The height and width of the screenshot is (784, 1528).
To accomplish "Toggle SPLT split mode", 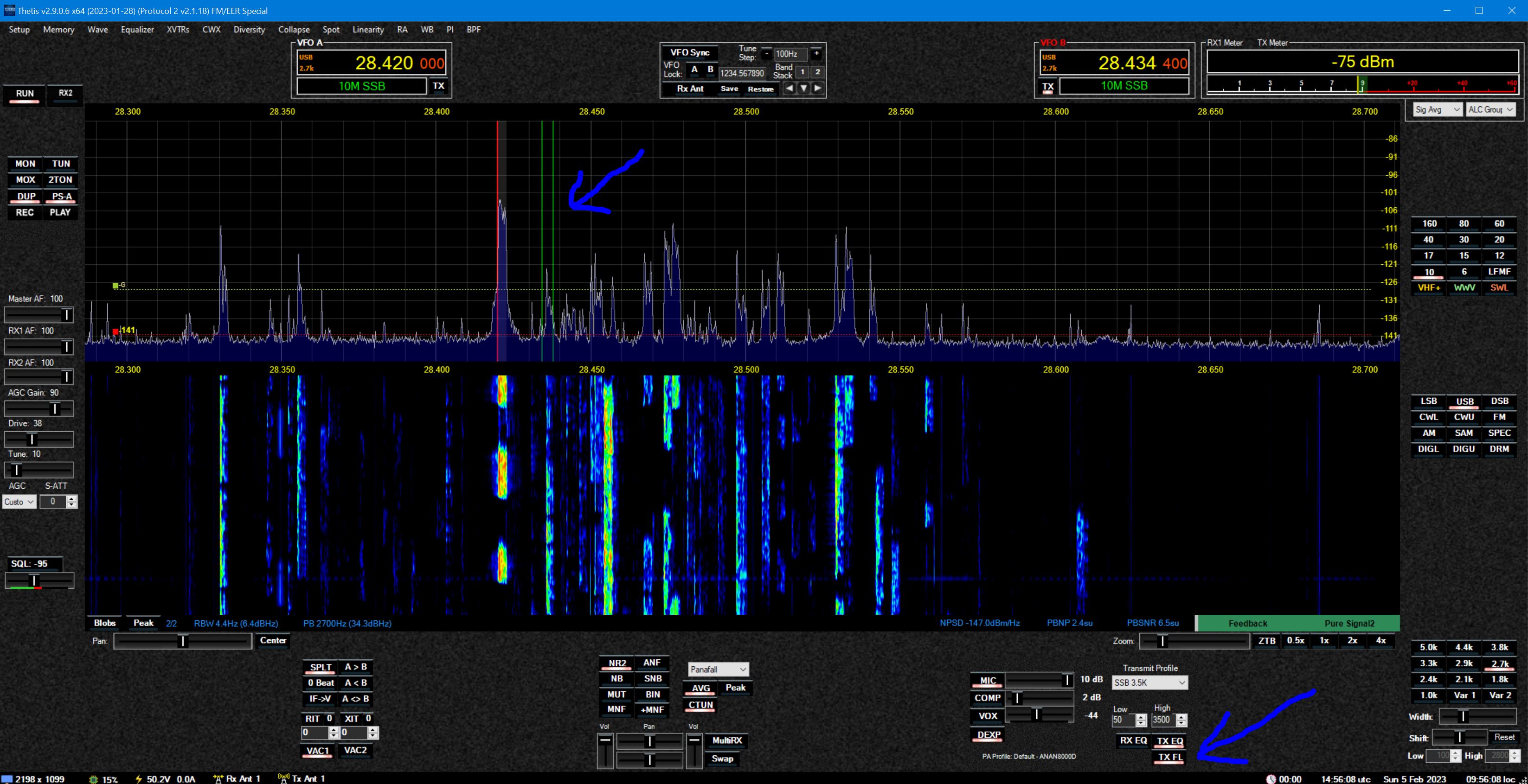I will click(321, 667).
